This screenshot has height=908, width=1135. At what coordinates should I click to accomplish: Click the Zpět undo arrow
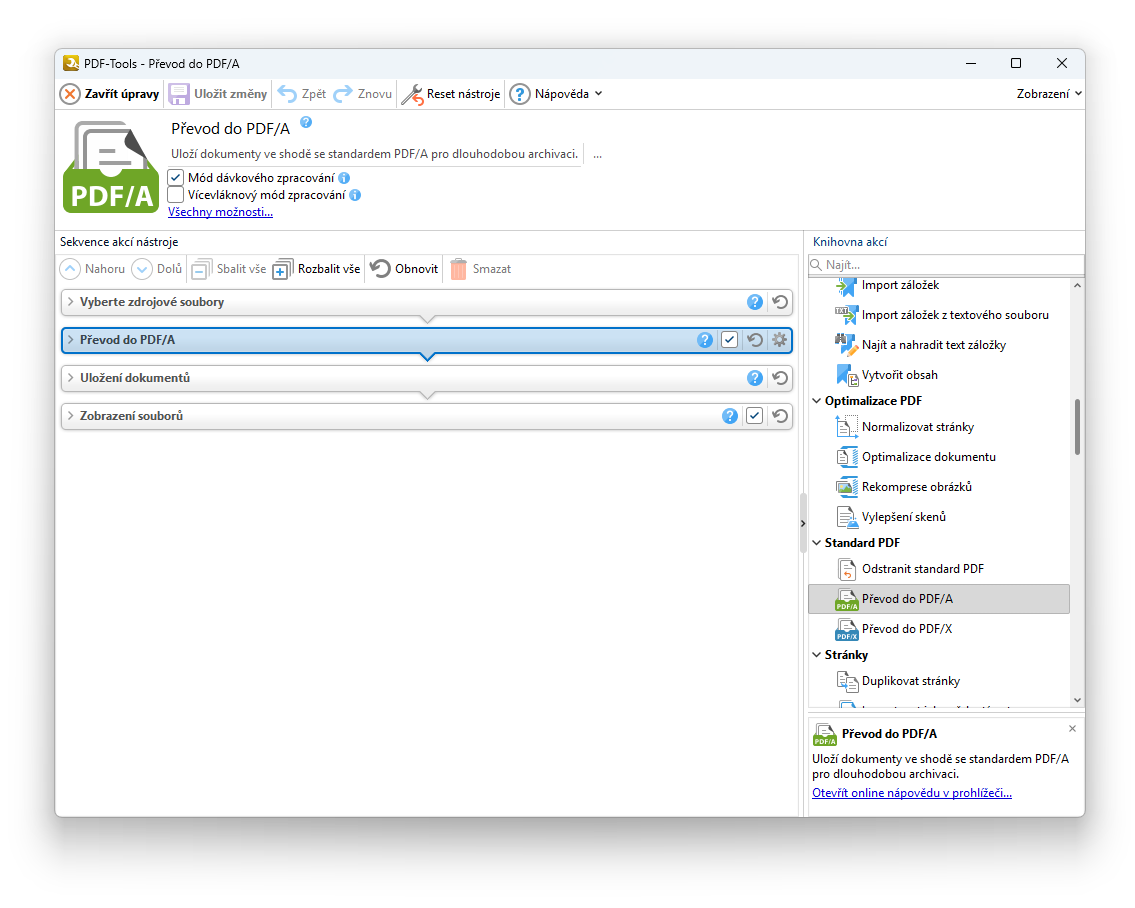287,94
